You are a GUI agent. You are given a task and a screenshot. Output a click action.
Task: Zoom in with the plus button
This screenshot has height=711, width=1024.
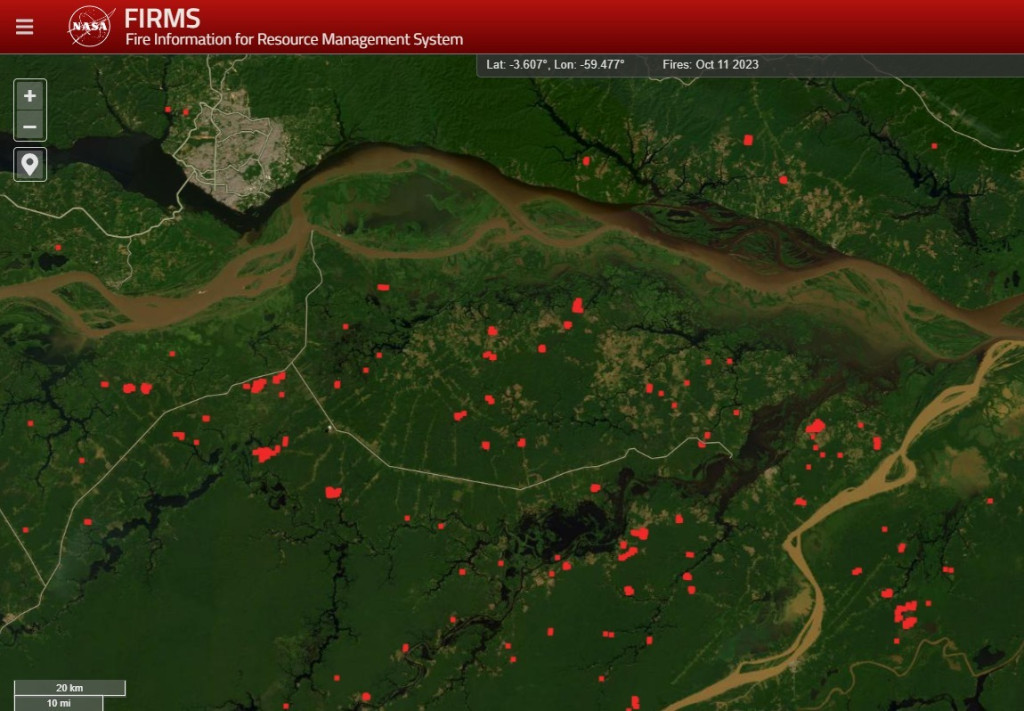[30, 96]
